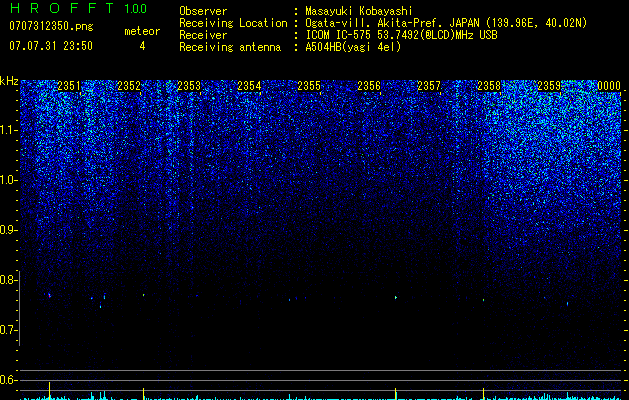The height and width of the screenshot is (400, 629).
Task: Click the HROFFT program title
Action: (62, 8)
